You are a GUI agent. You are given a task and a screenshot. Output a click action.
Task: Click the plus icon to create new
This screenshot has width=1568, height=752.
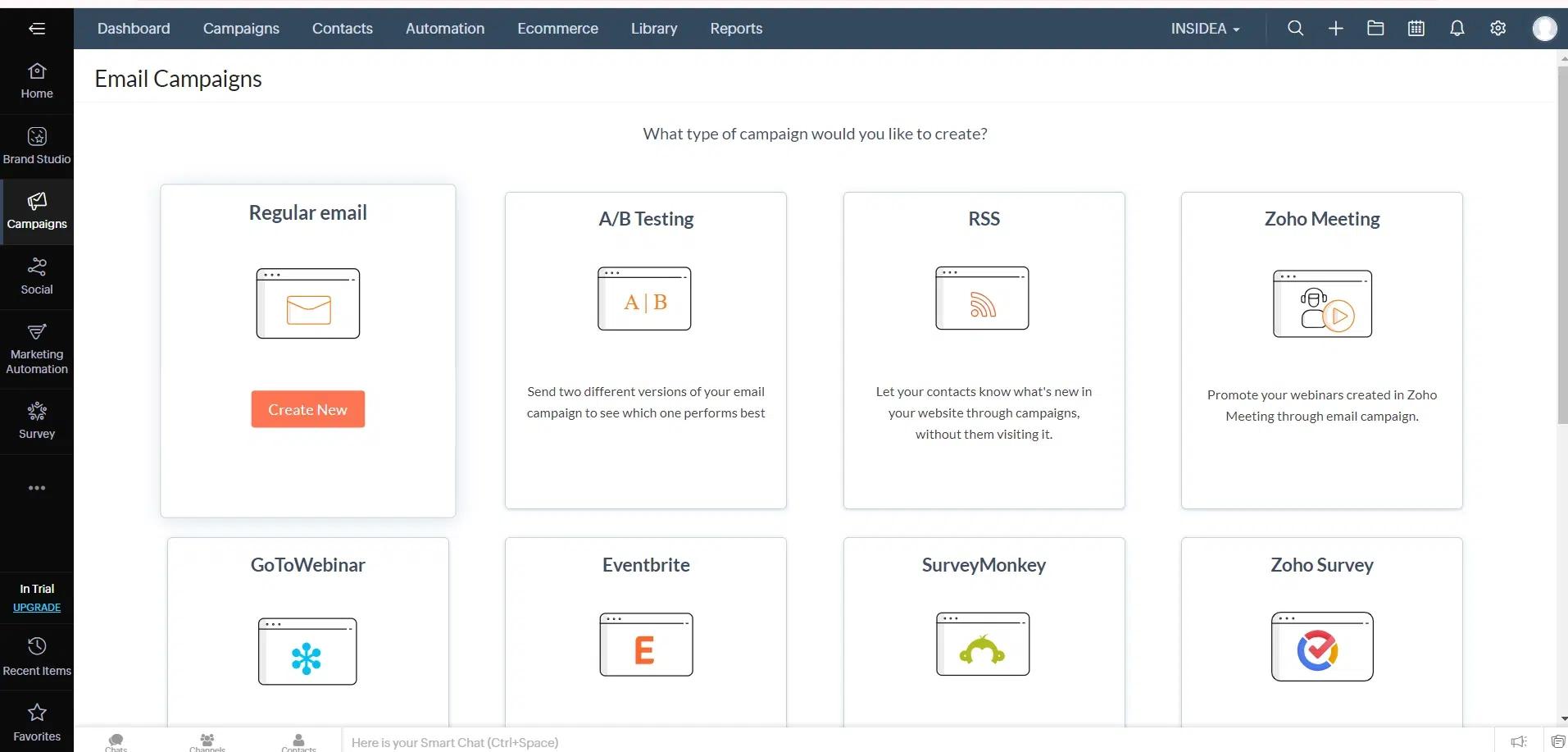1335,29
